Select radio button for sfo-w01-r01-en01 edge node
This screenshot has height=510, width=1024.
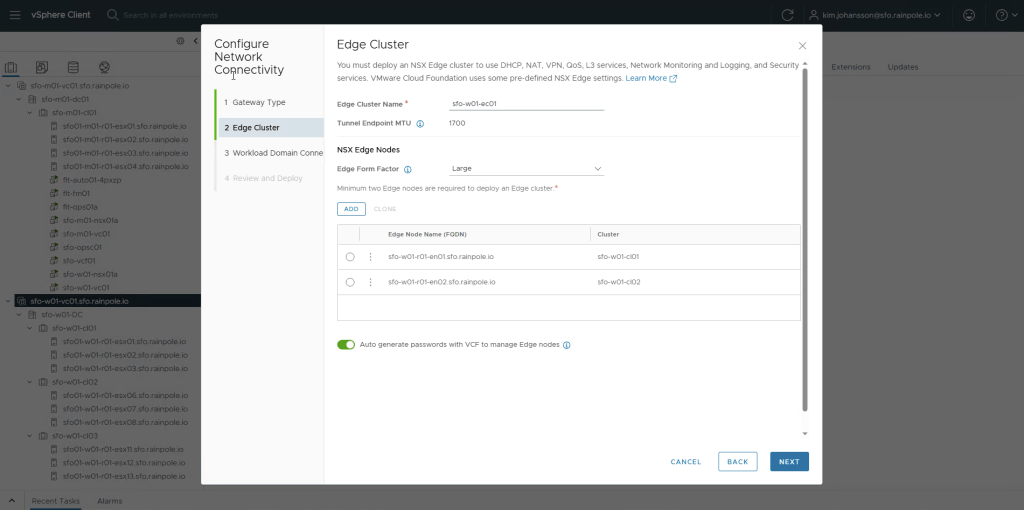pyautogui.click(x=350, y=257)
